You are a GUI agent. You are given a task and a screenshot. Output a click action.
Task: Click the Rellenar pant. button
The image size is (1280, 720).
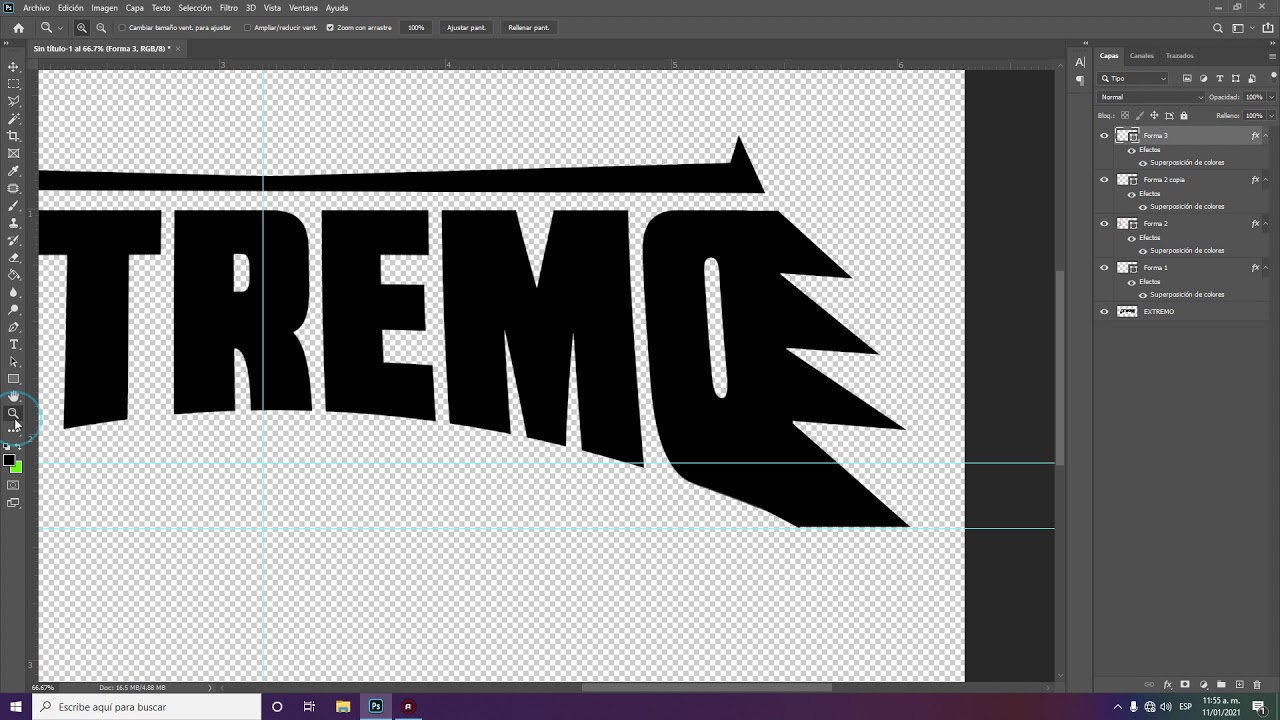[x=528, y=28]
